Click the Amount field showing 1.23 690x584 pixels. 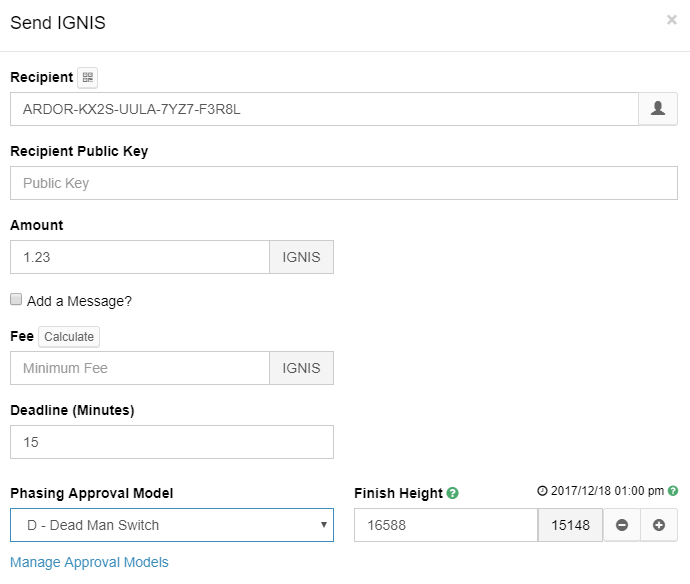[140, 257]
